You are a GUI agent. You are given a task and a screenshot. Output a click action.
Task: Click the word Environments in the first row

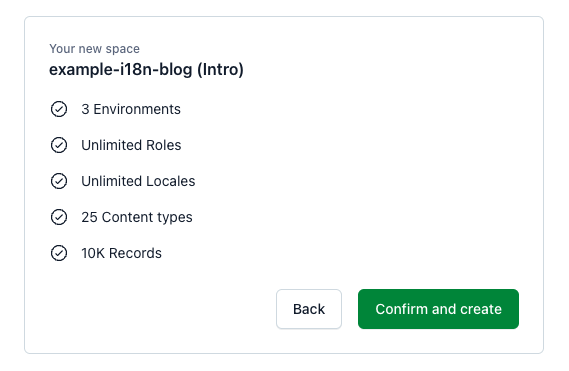(137, 109)
